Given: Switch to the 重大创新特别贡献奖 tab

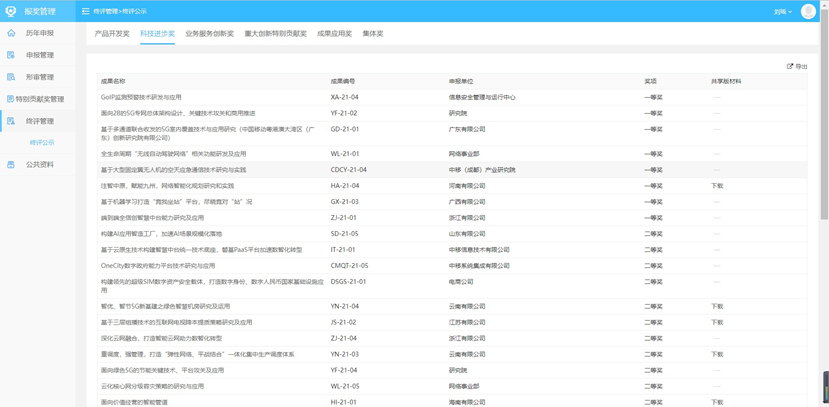Looking at the screenshot, I should coord(275,33).
